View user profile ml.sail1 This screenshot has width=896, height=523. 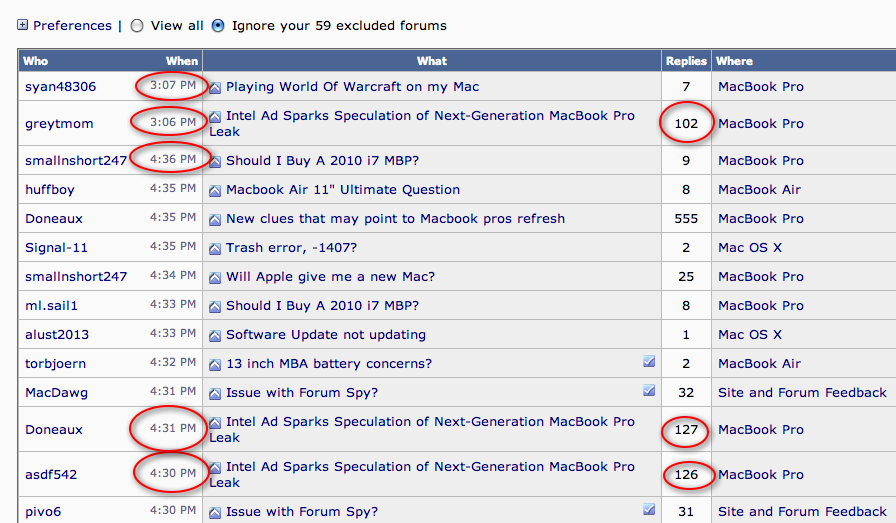tap(51, 306)
